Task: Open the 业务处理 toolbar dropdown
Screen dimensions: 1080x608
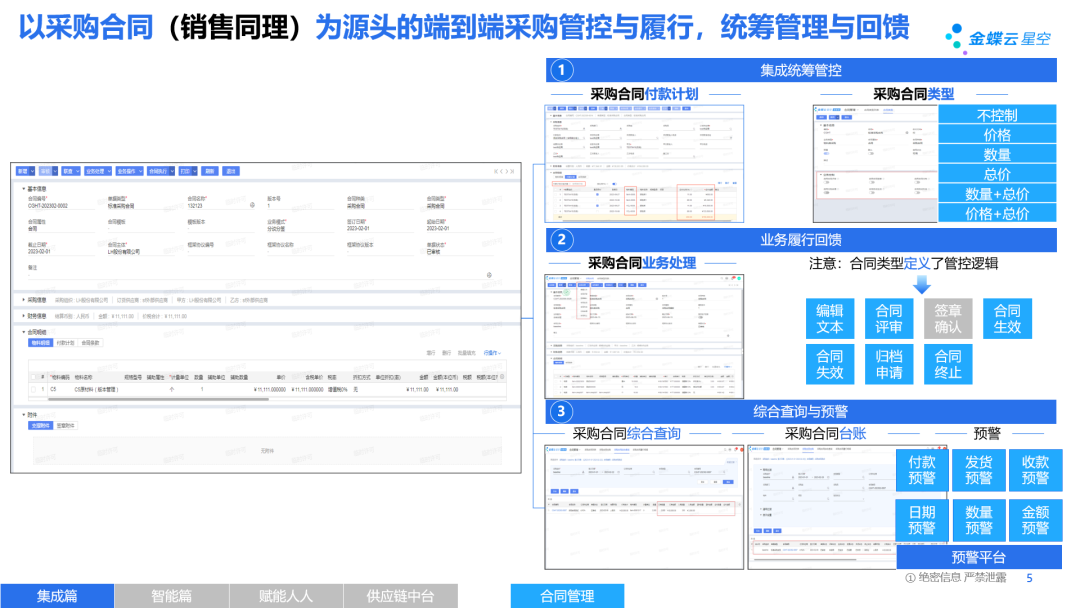Action: pos(98,171)
